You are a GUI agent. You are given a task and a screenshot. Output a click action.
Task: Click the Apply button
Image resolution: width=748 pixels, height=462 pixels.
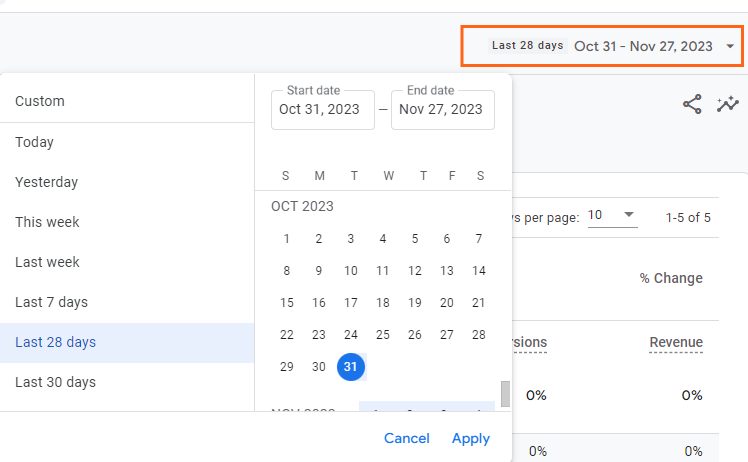pyautogui.click(x=471, y=438)
